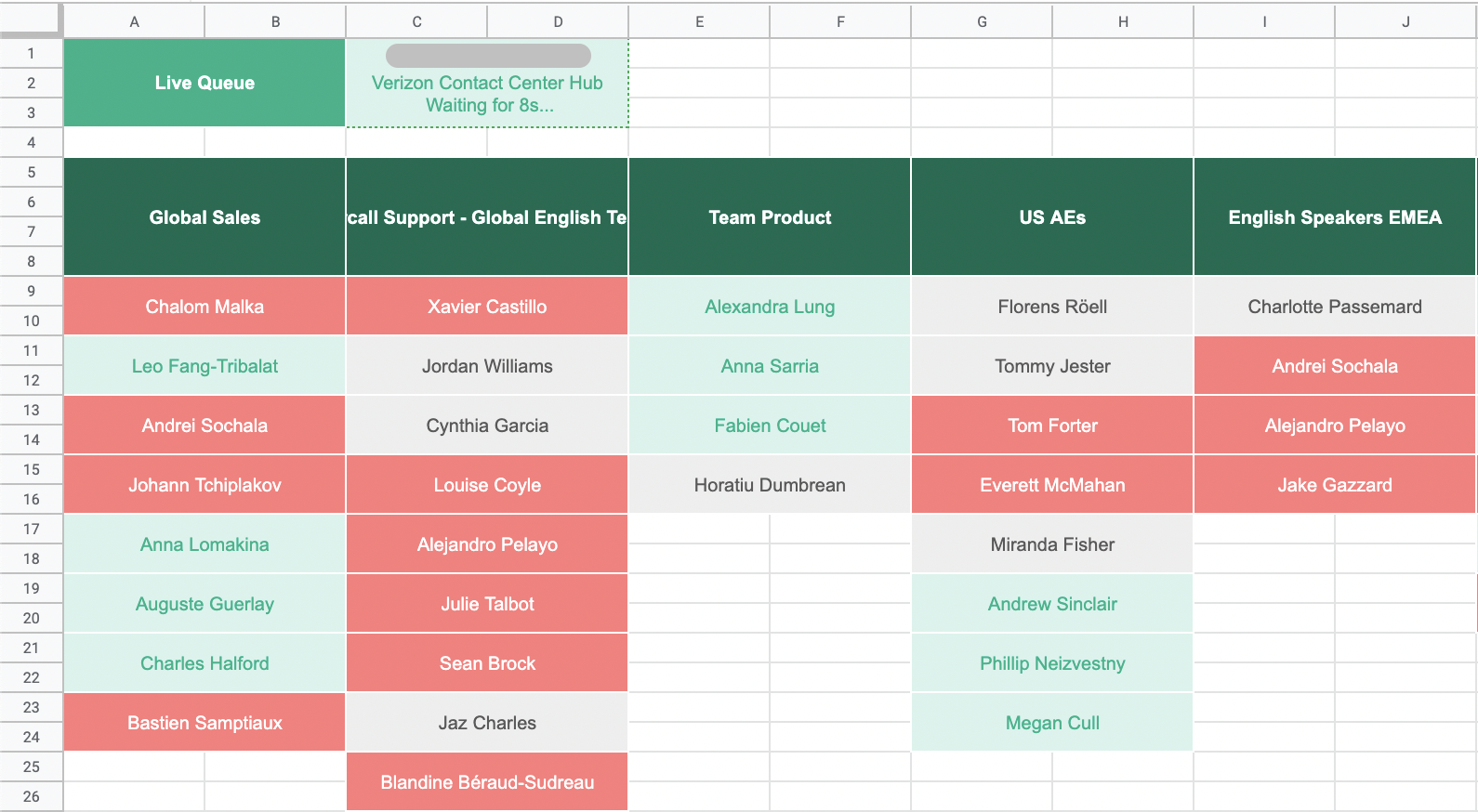The height and width of the screenshot is (812, 1478).
Task: Select the Andrew Sinclair cell
Action: (x=1052, y=604)
